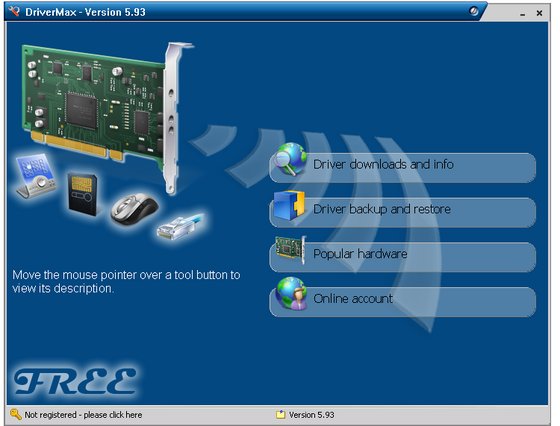Click the globe with person Online account icon

[291, 294]
